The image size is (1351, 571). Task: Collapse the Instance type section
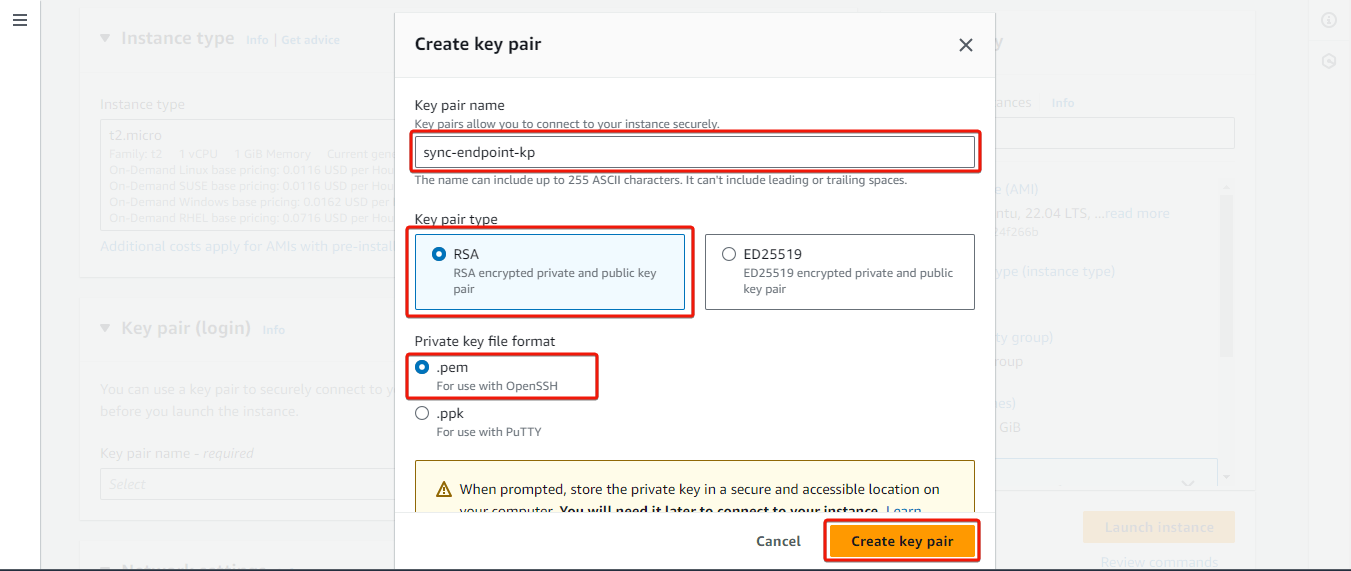click(x=106, y=38)
